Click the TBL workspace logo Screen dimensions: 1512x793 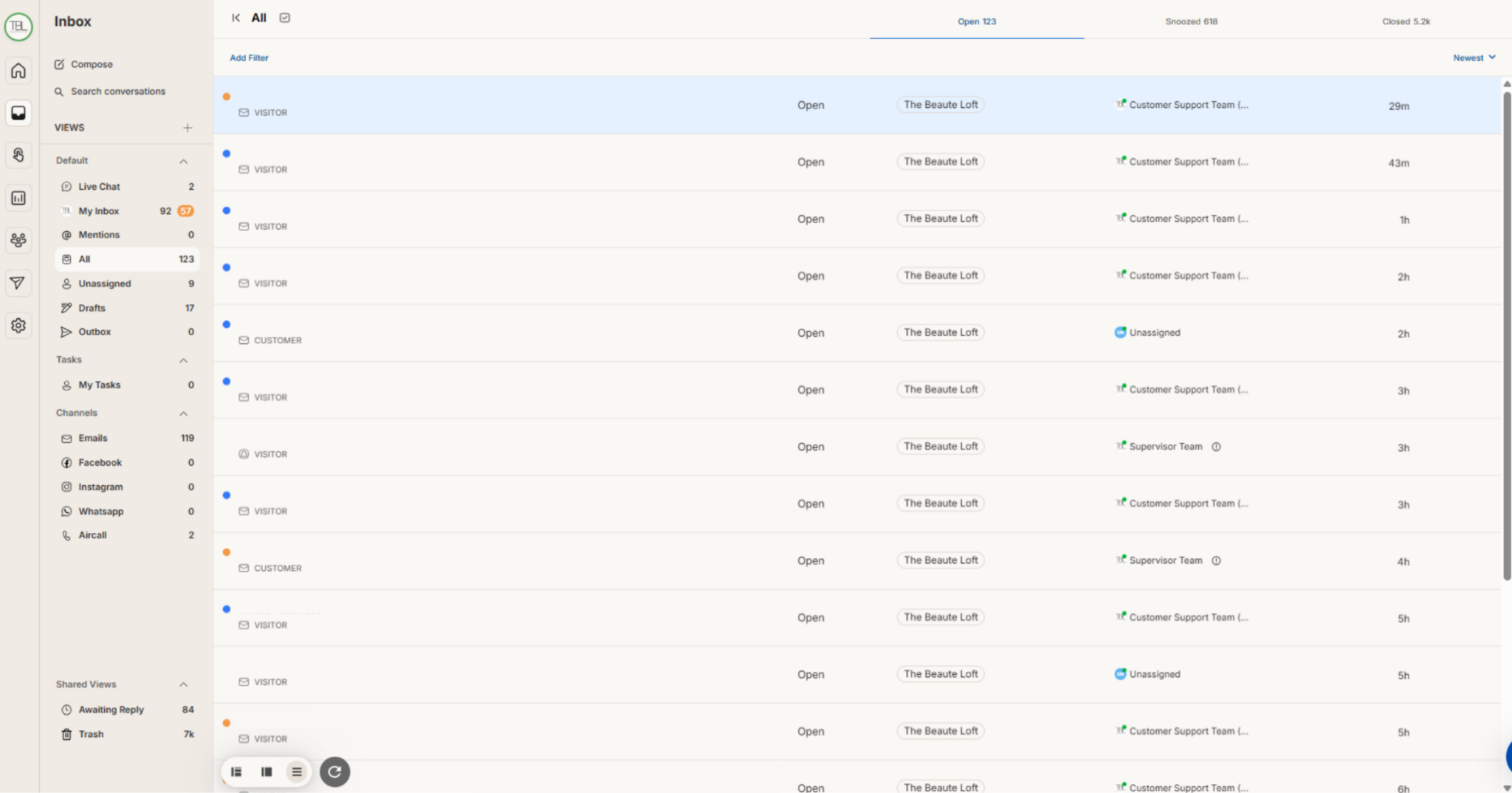(18, 27)
